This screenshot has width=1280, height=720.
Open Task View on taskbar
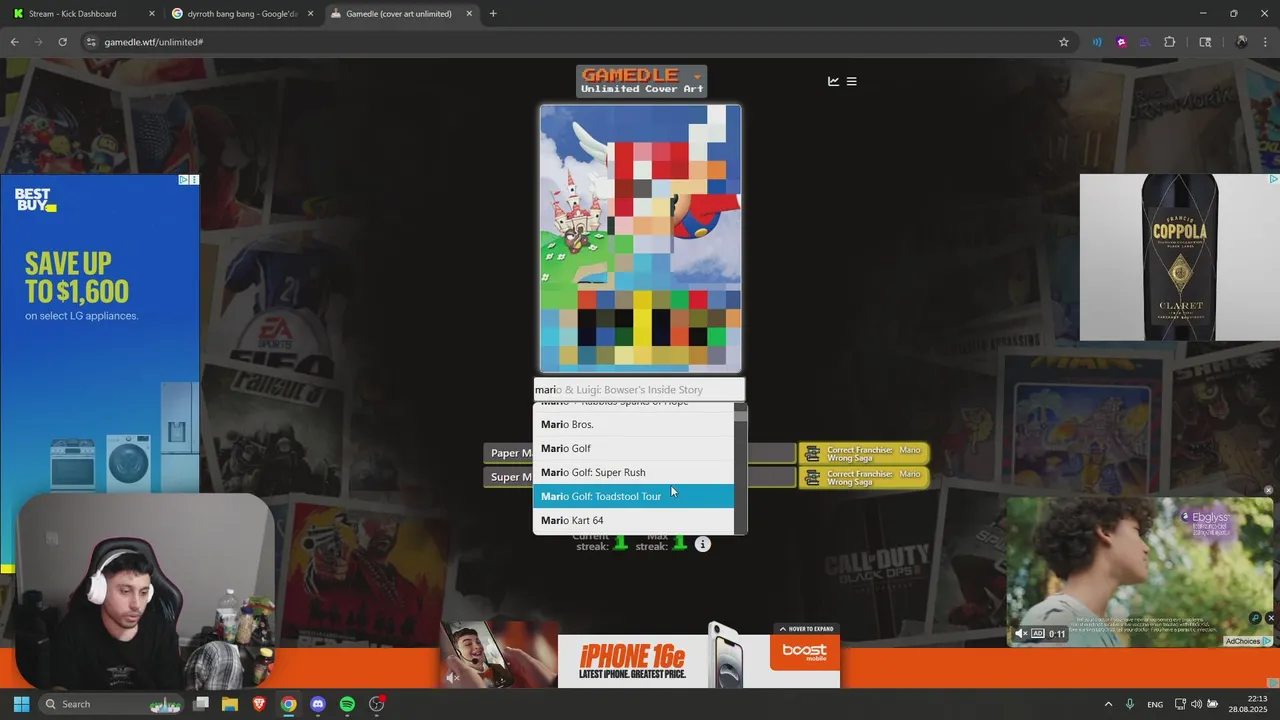201,704
